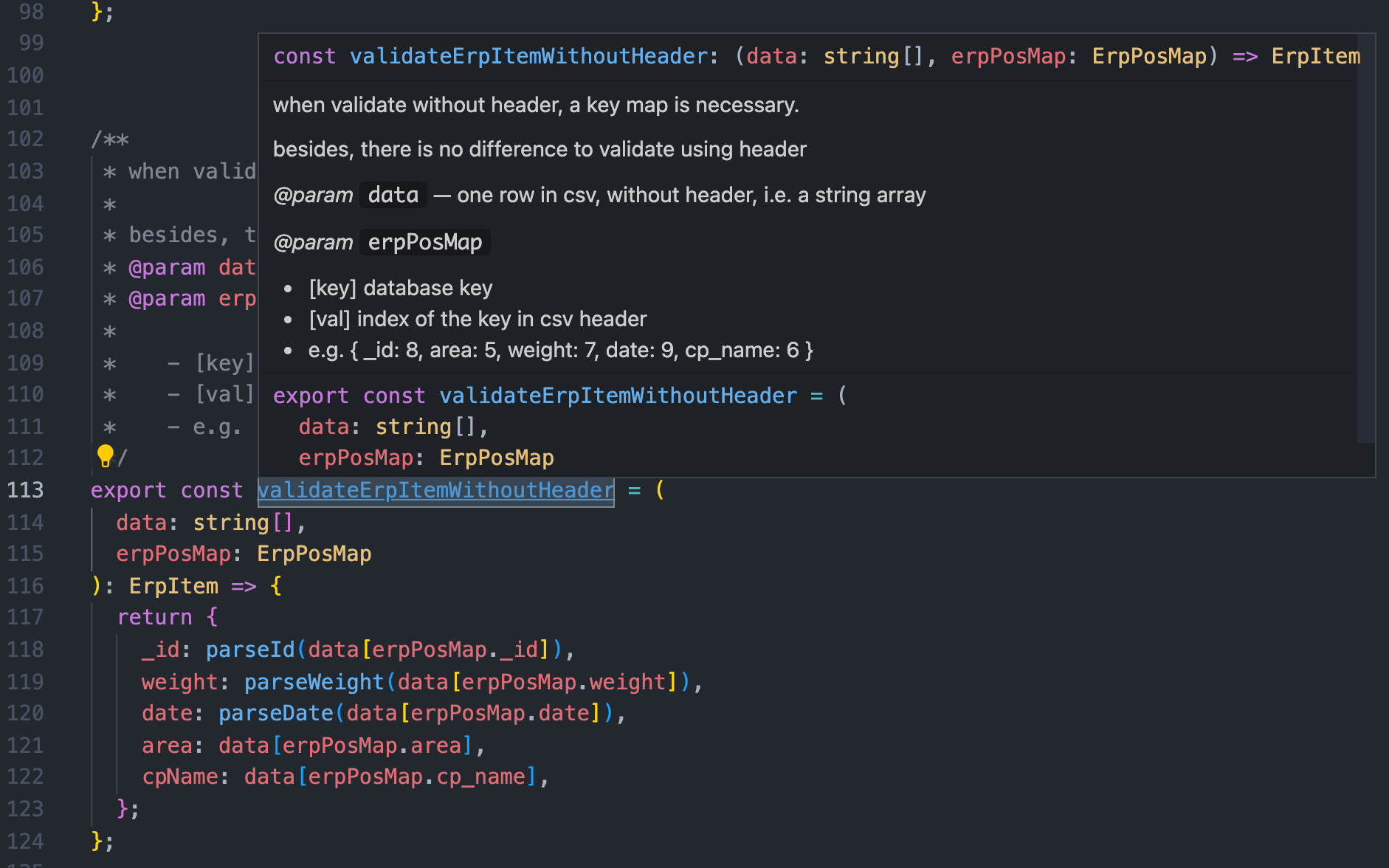The height and width of the screenshot is (868, 1389).
Task: Click '_id' property key on line 118
Action: (x=161, y=650)
